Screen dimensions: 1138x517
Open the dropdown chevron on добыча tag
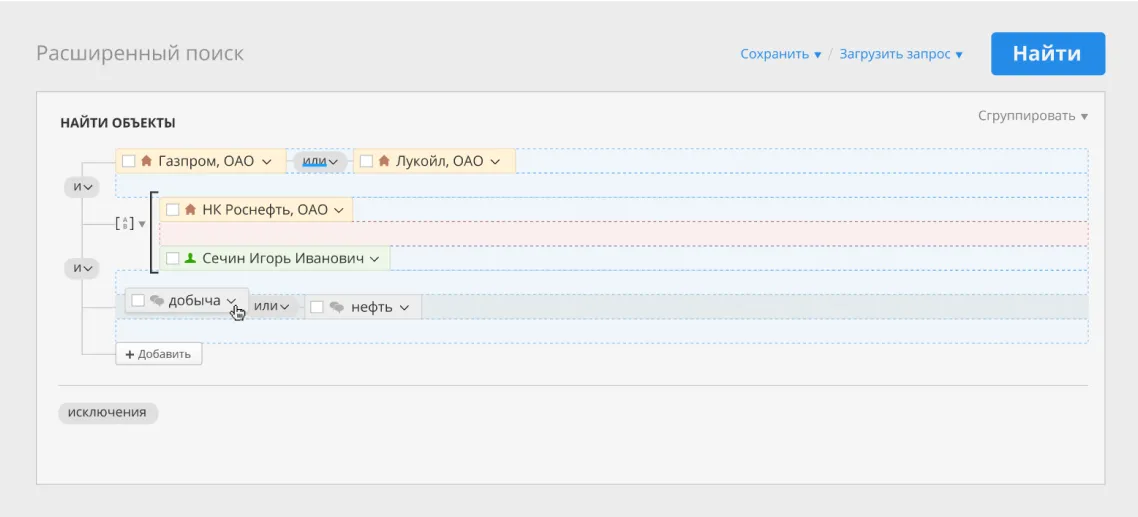point(232,301)
